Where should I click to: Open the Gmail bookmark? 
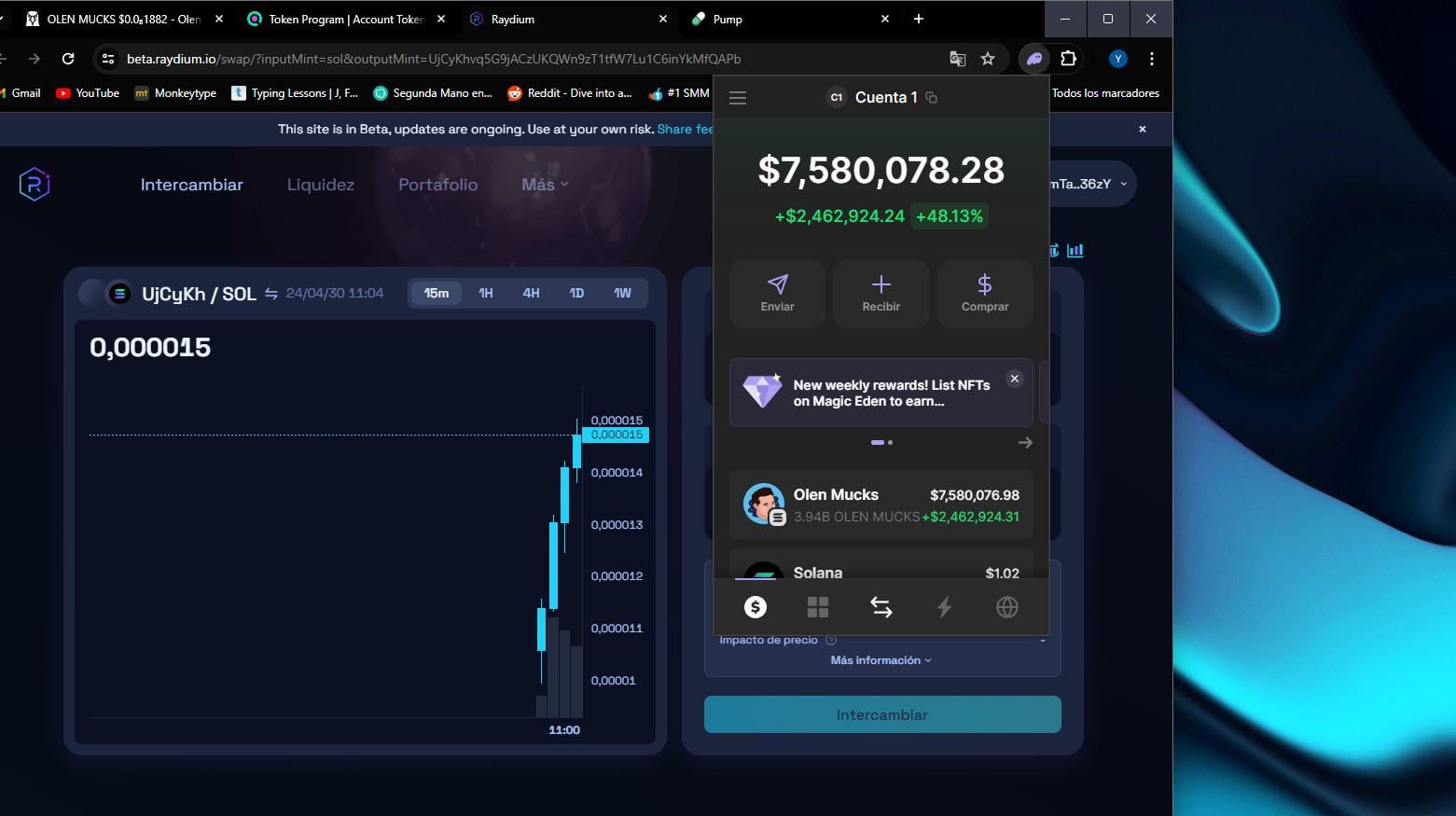(x=21, y=93)
